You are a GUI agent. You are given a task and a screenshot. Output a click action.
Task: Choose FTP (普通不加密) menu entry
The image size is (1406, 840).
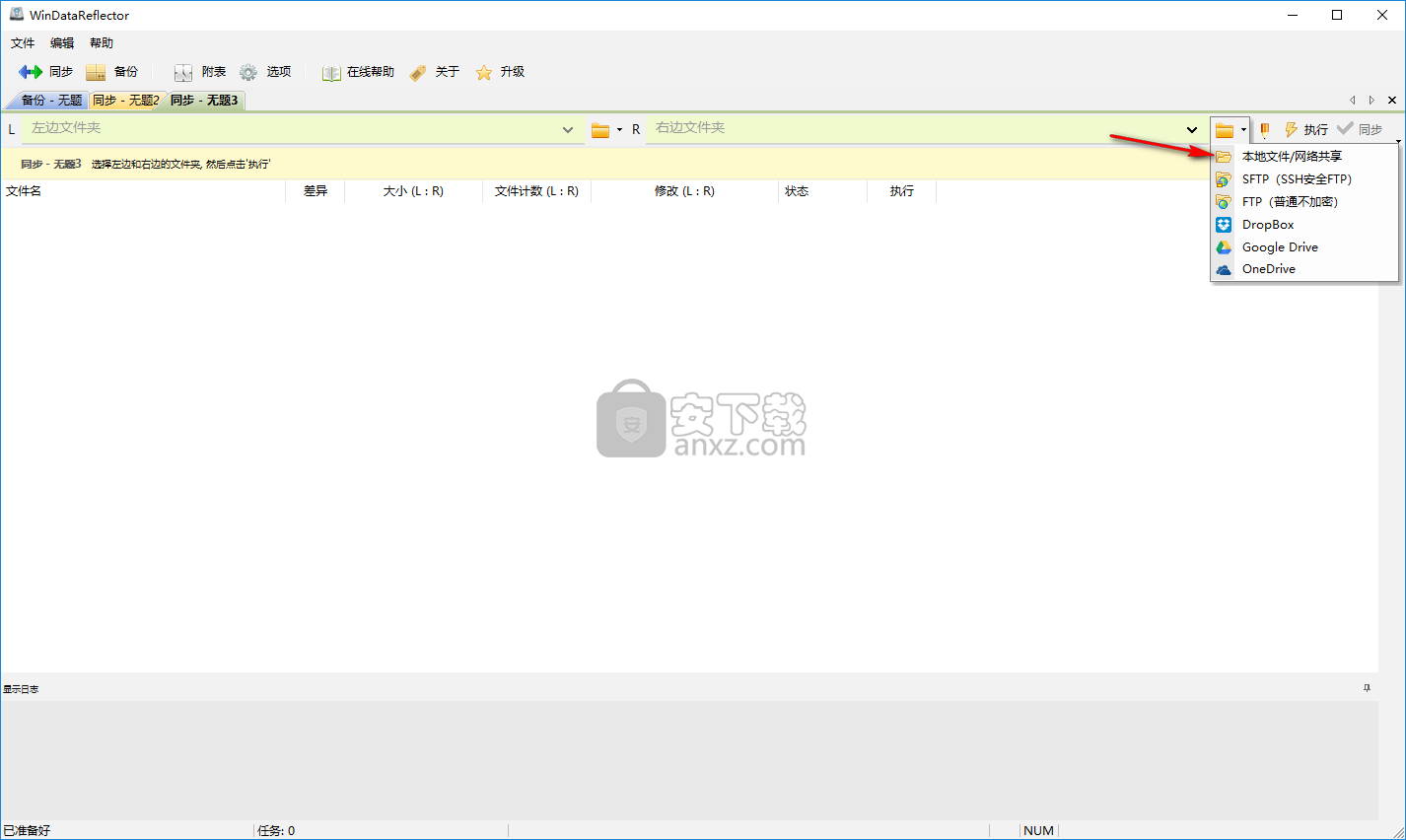pos(1303,202)
